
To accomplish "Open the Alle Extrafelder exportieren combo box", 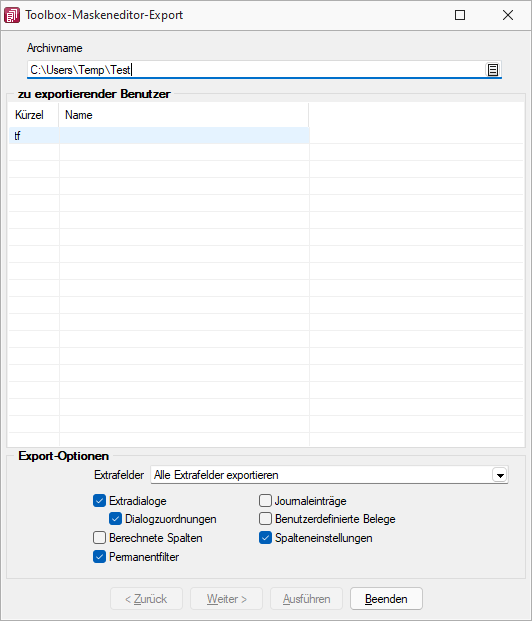I will coord(329,475).
